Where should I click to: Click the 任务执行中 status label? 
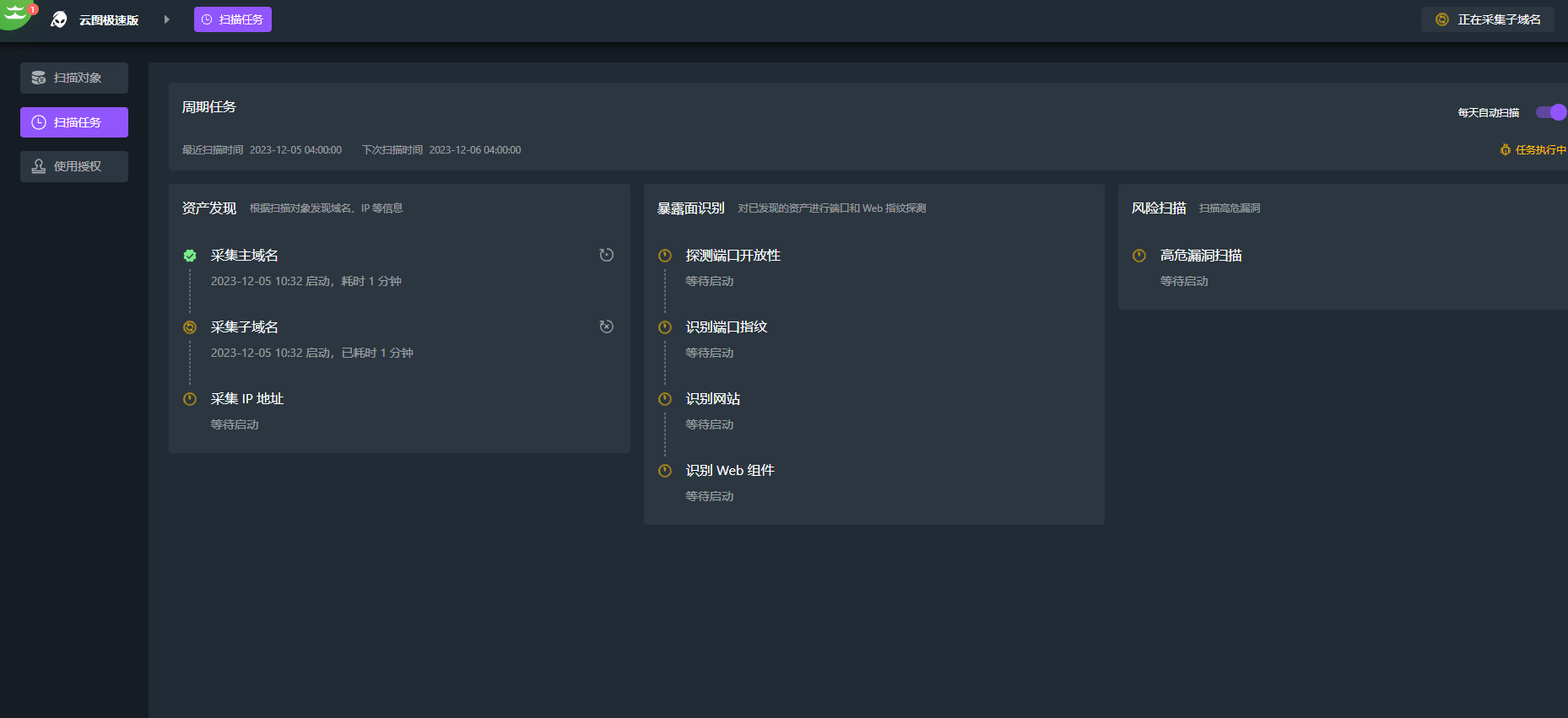(1533, 150)
